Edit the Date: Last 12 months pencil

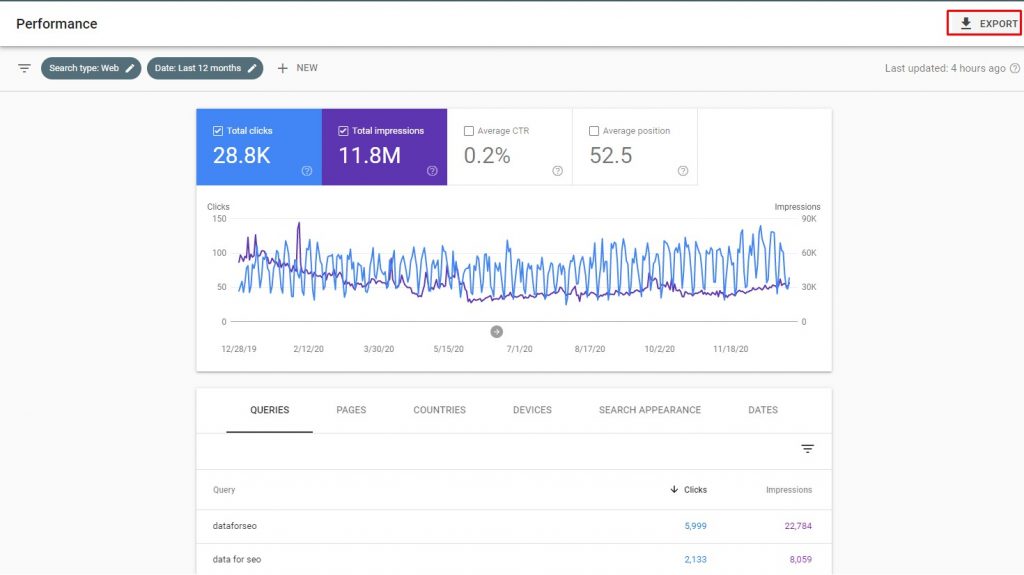pos(252,68)
